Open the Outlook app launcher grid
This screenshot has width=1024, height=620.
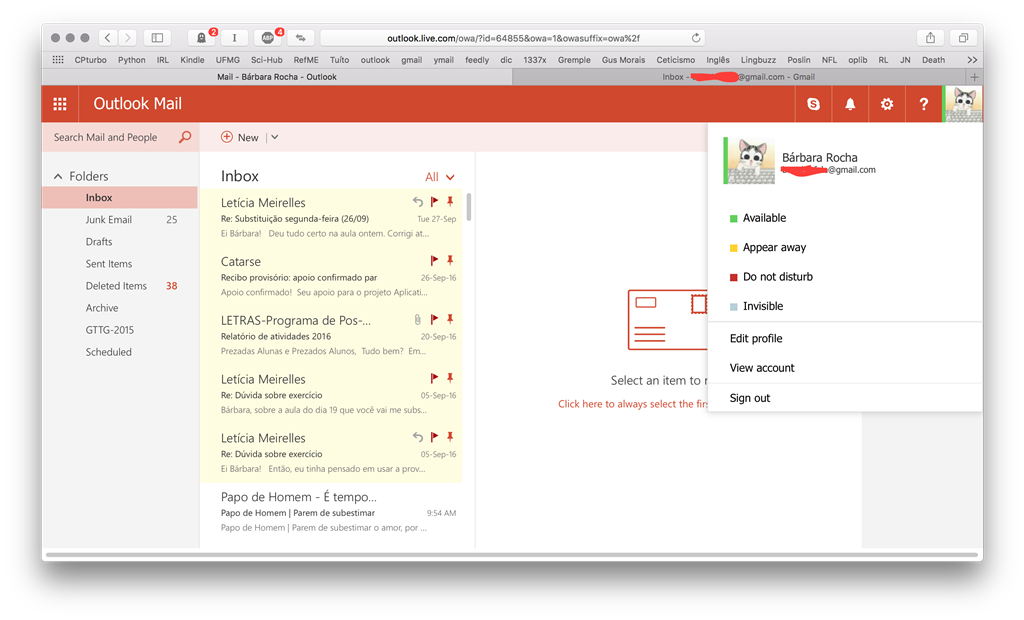point(60,104)
